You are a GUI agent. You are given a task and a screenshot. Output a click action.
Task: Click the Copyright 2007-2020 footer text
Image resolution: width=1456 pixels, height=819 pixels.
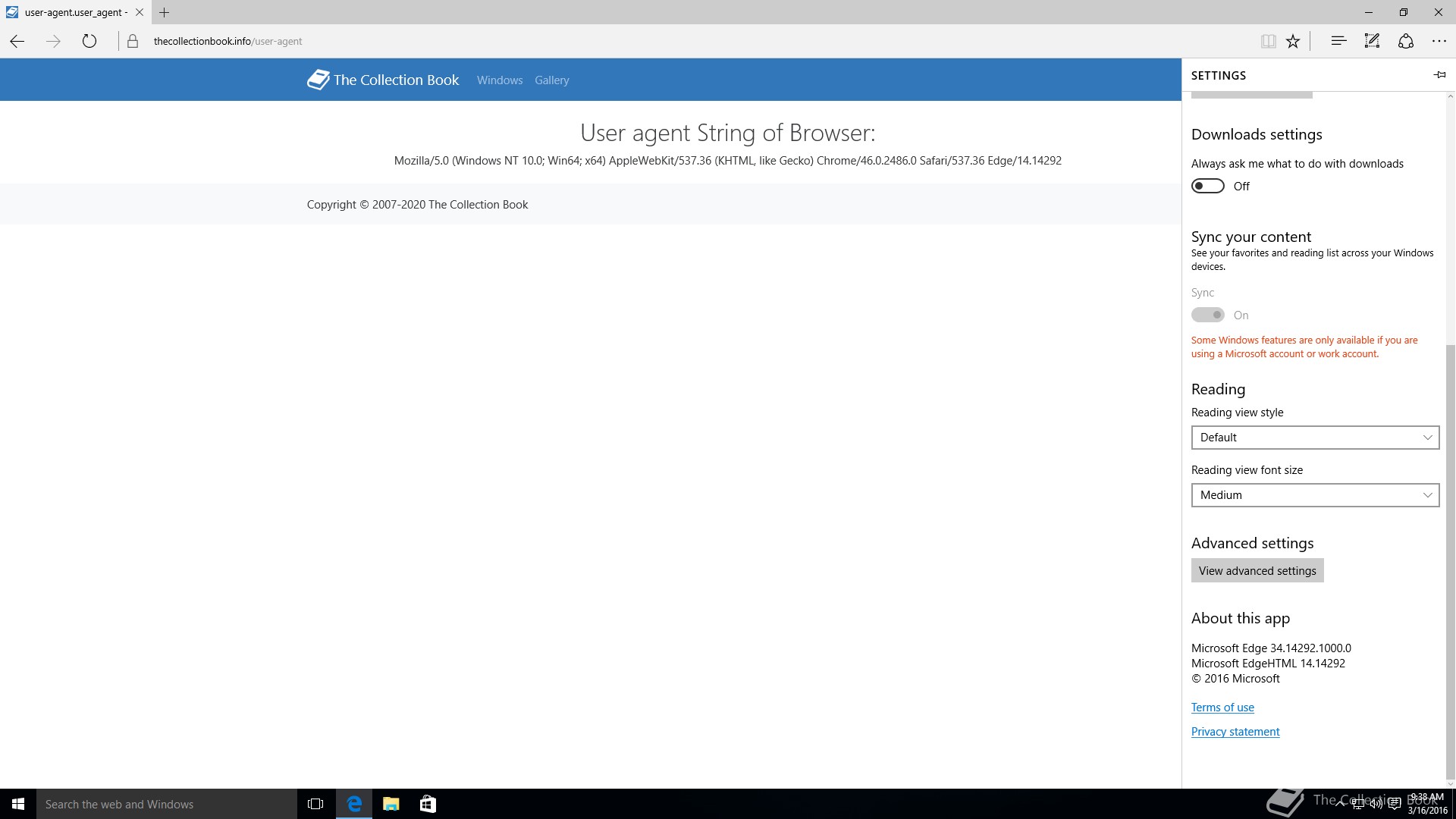417,205
